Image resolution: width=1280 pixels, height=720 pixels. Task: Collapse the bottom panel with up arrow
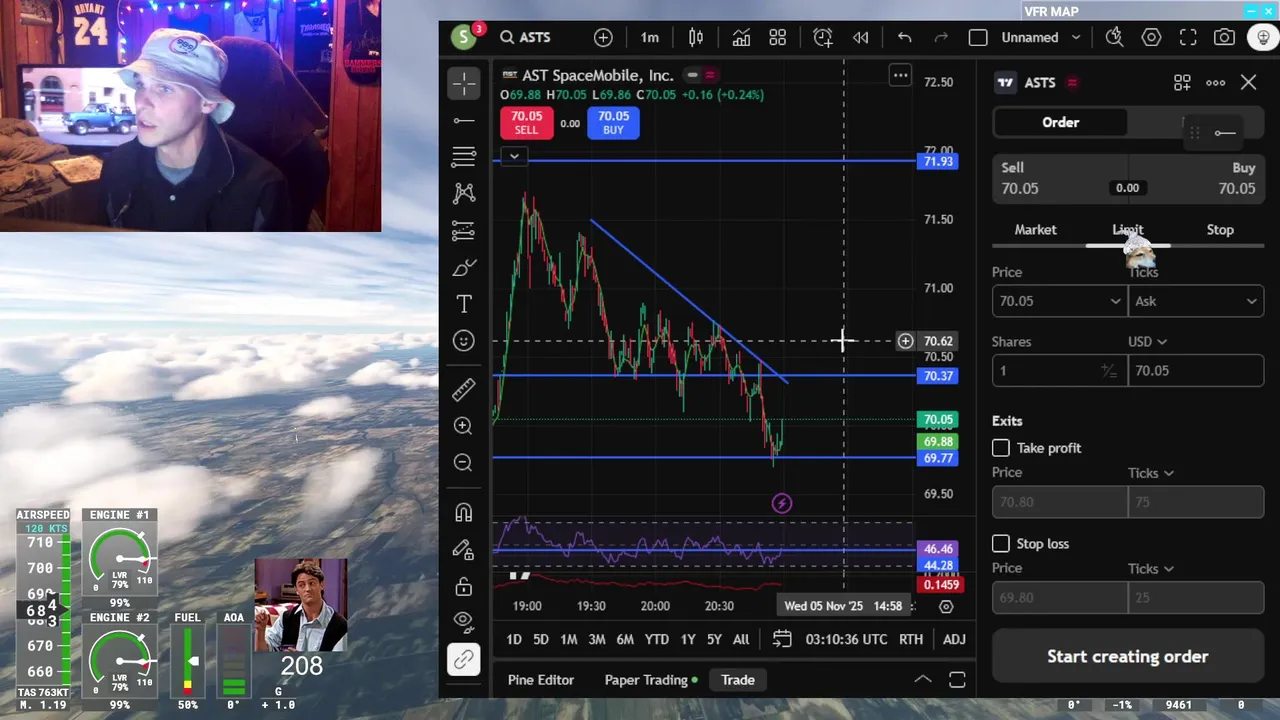(x=922, y=680)
